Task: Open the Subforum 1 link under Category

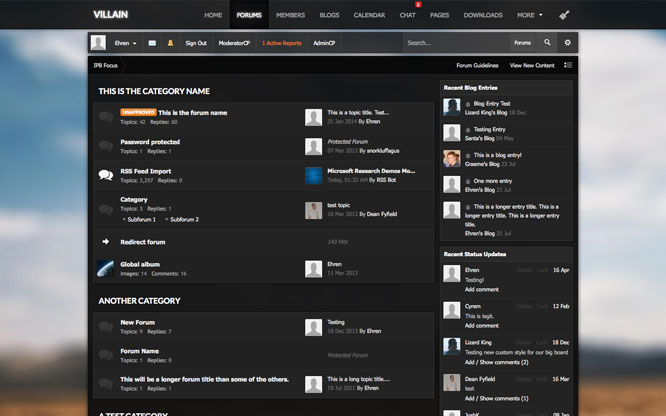Action: (x=140, y=219)
